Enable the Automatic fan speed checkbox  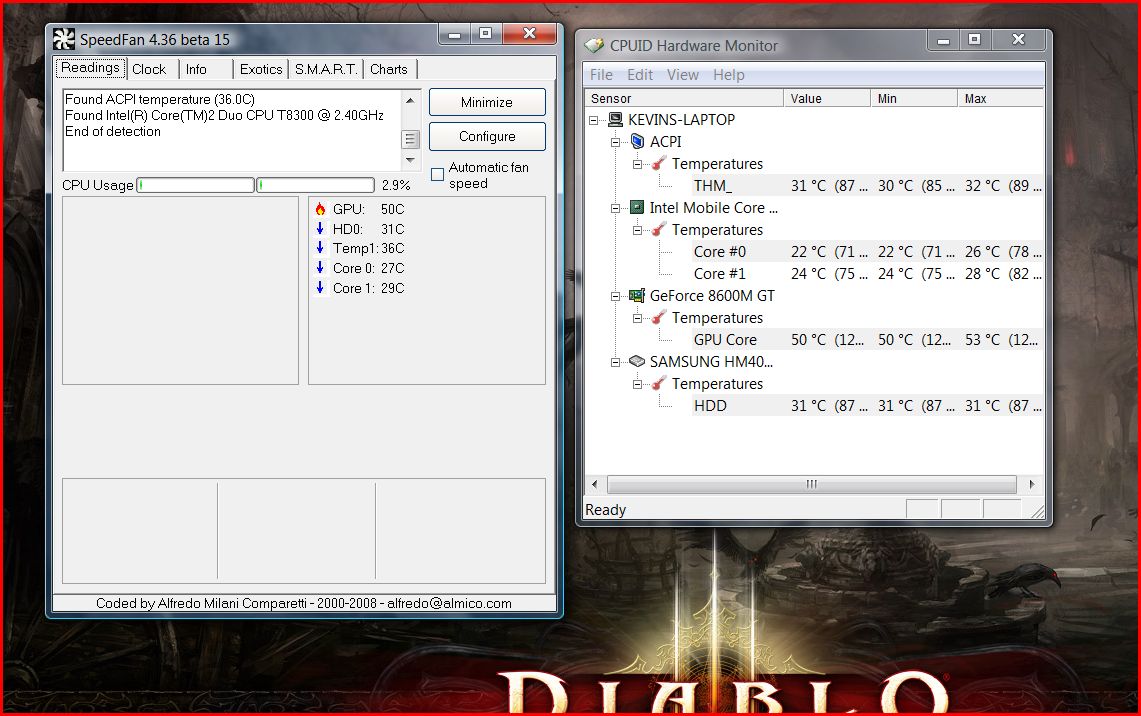(437, 175)
